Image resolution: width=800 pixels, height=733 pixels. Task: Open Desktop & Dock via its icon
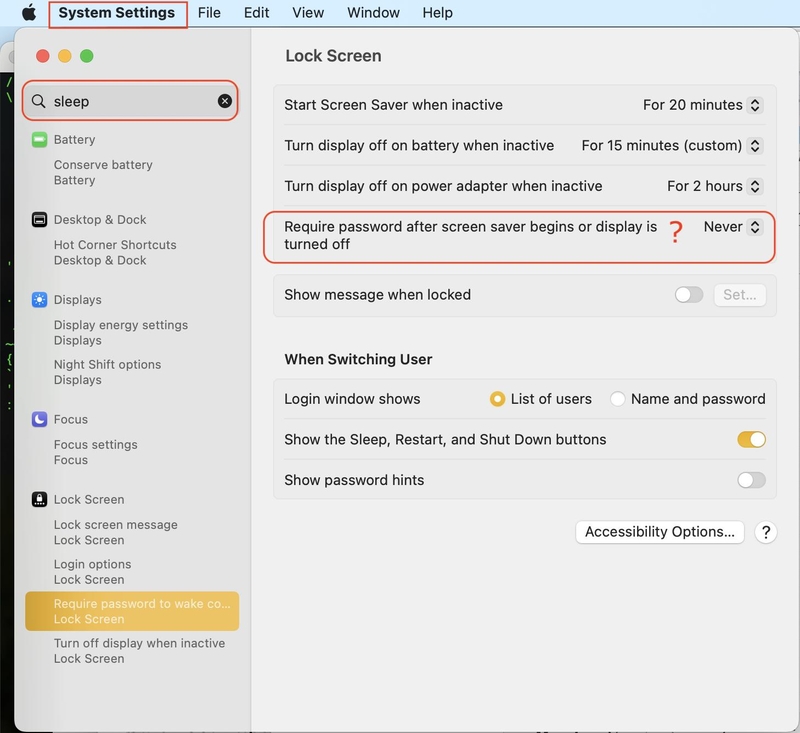(39, 219)
